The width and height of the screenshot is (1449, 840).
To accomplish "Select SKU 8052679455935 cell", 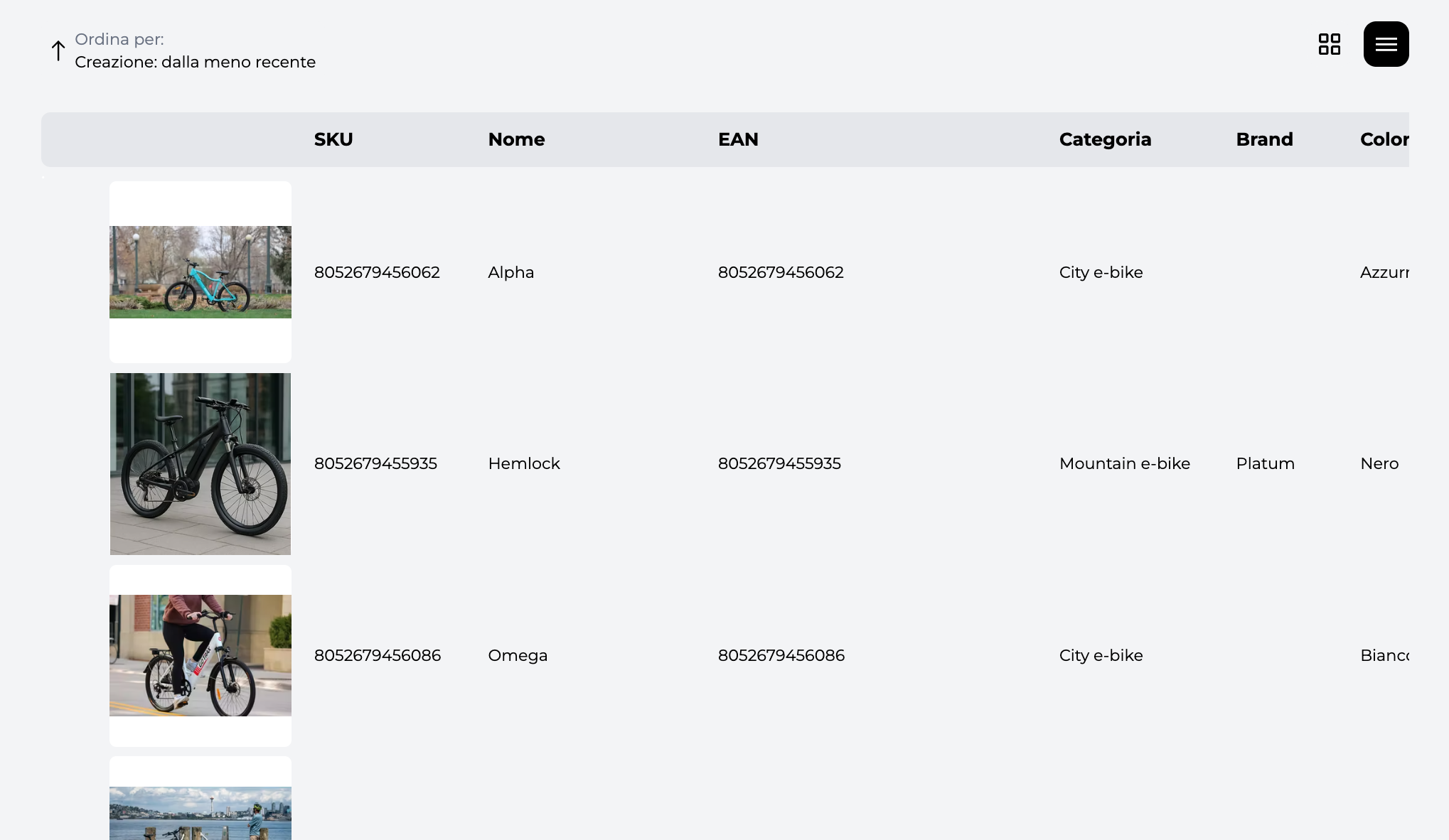I will click(x=375, y=463).
